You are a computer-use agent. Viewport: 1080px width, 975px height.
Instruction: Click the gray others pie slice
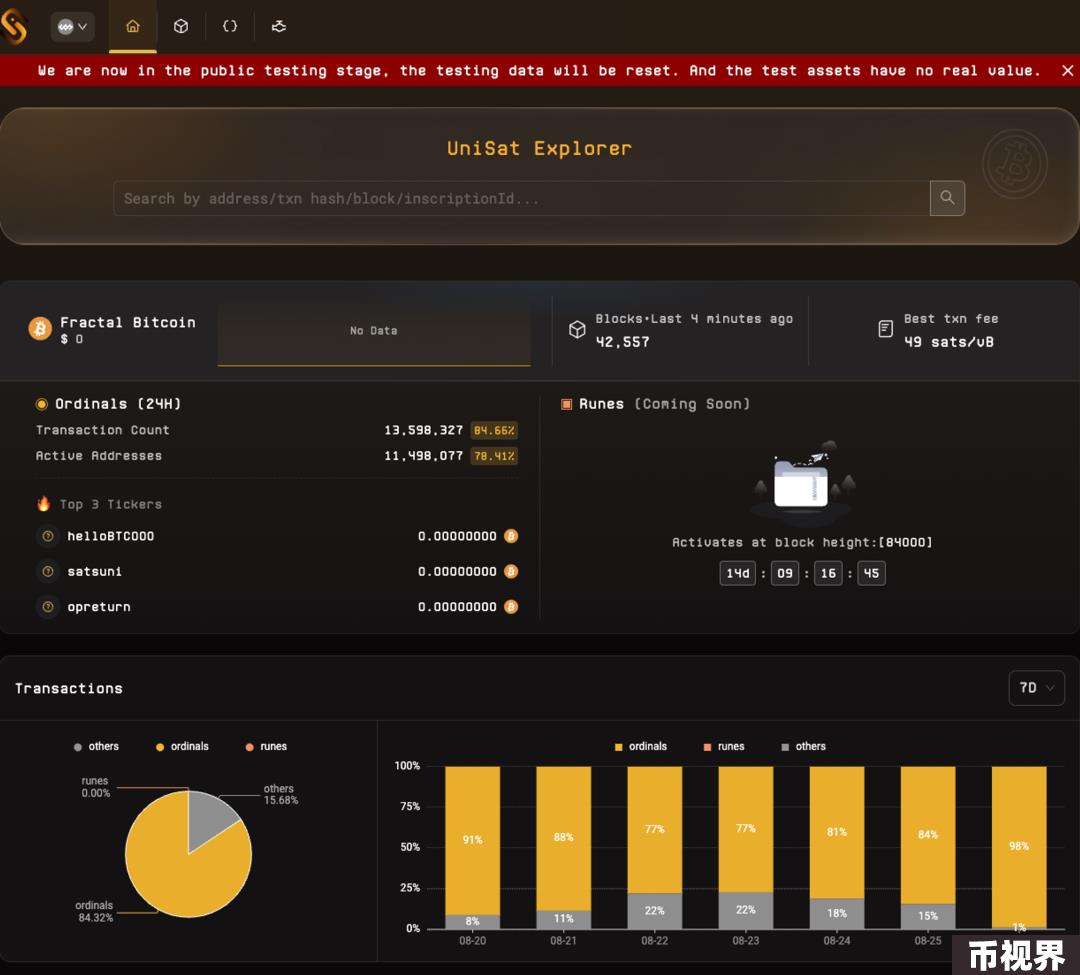tap(208, 817)
